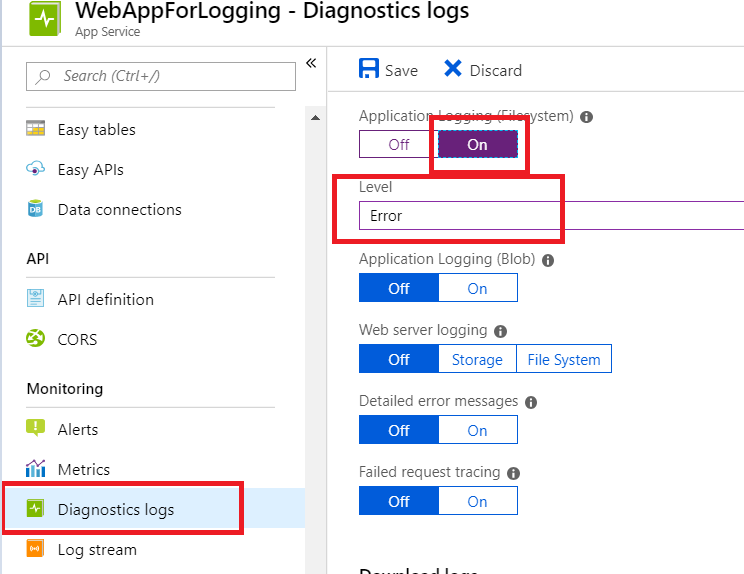
Task: Select Diagnostics logs menu item
Action: [x=154, y=509]
